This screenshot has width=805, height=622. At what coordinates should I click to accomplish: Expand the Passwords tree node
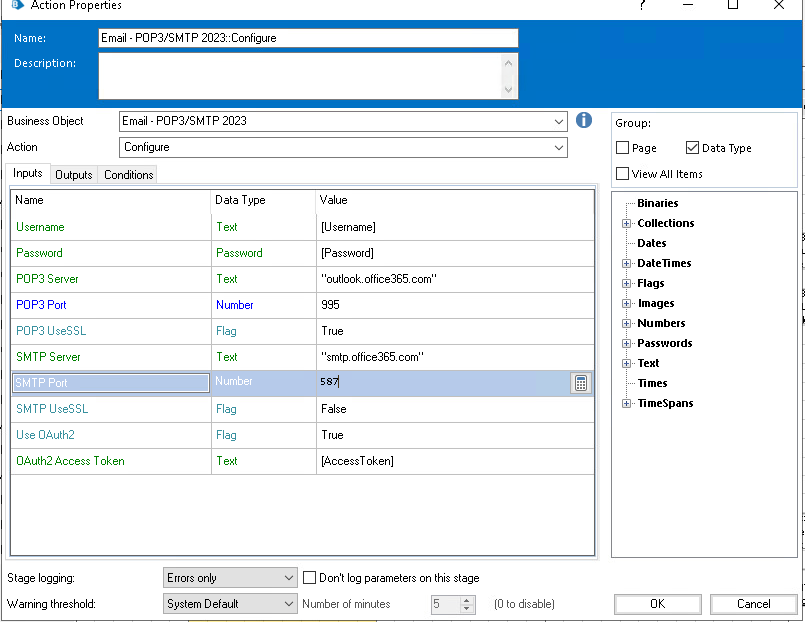(x=626, y=344)
